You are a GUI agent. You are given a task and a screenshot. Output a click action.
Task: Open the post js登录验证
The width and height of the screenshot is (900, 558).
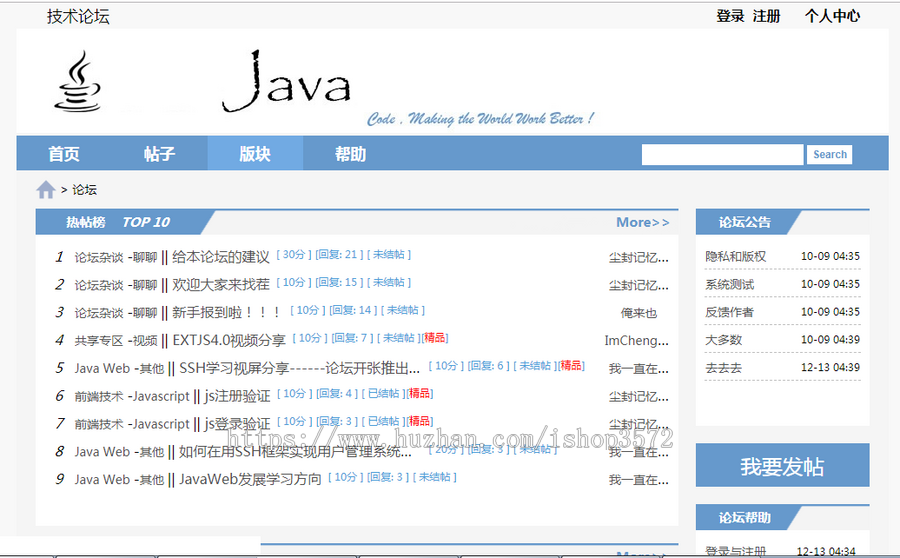[237, 424]
